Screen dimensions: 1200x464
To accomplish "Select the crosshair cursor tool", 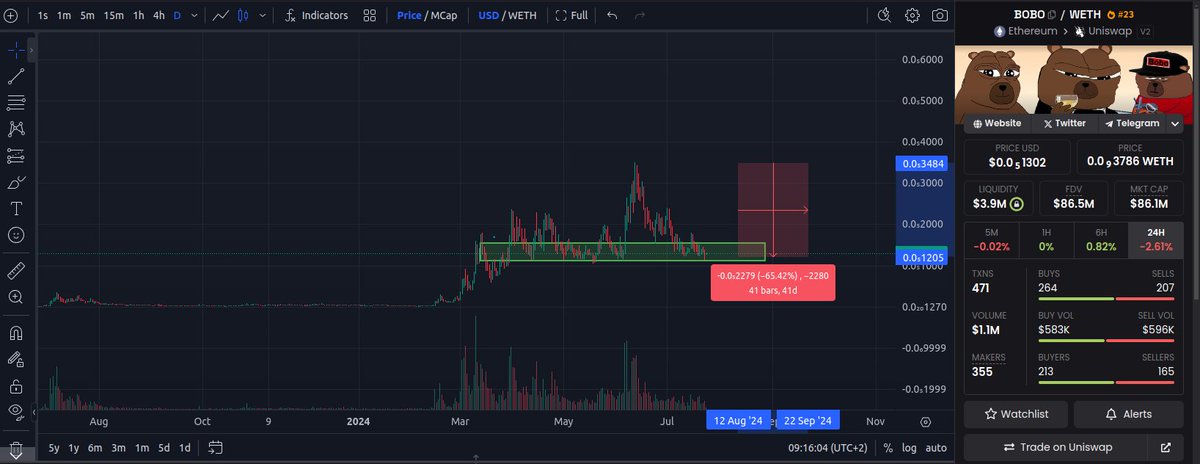I will 16,49.
